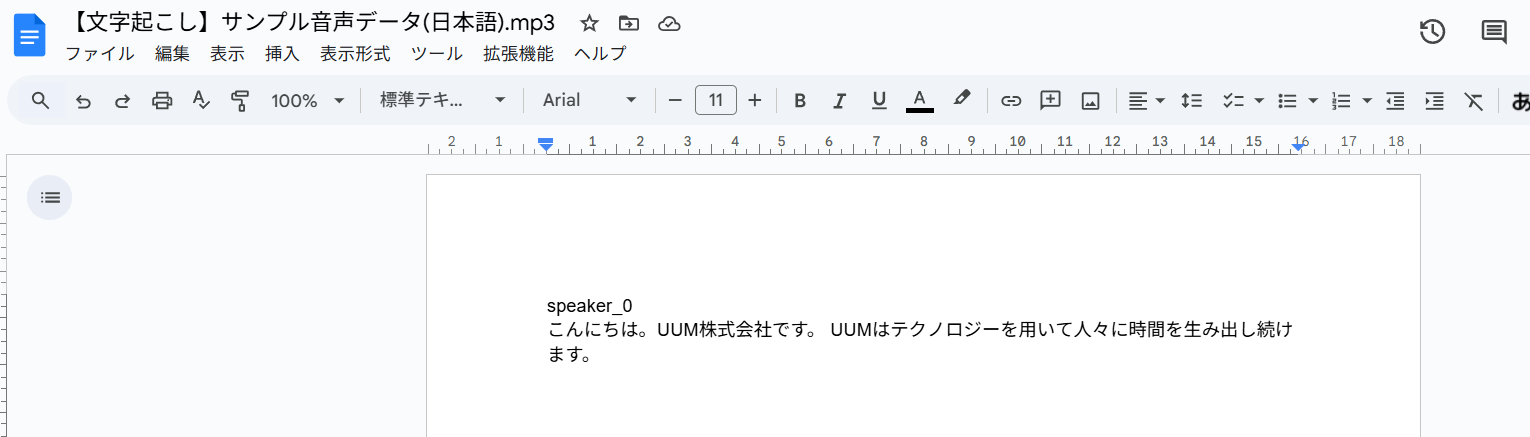
Task: Click the ます。 line ending
Action: coord(570,355)
